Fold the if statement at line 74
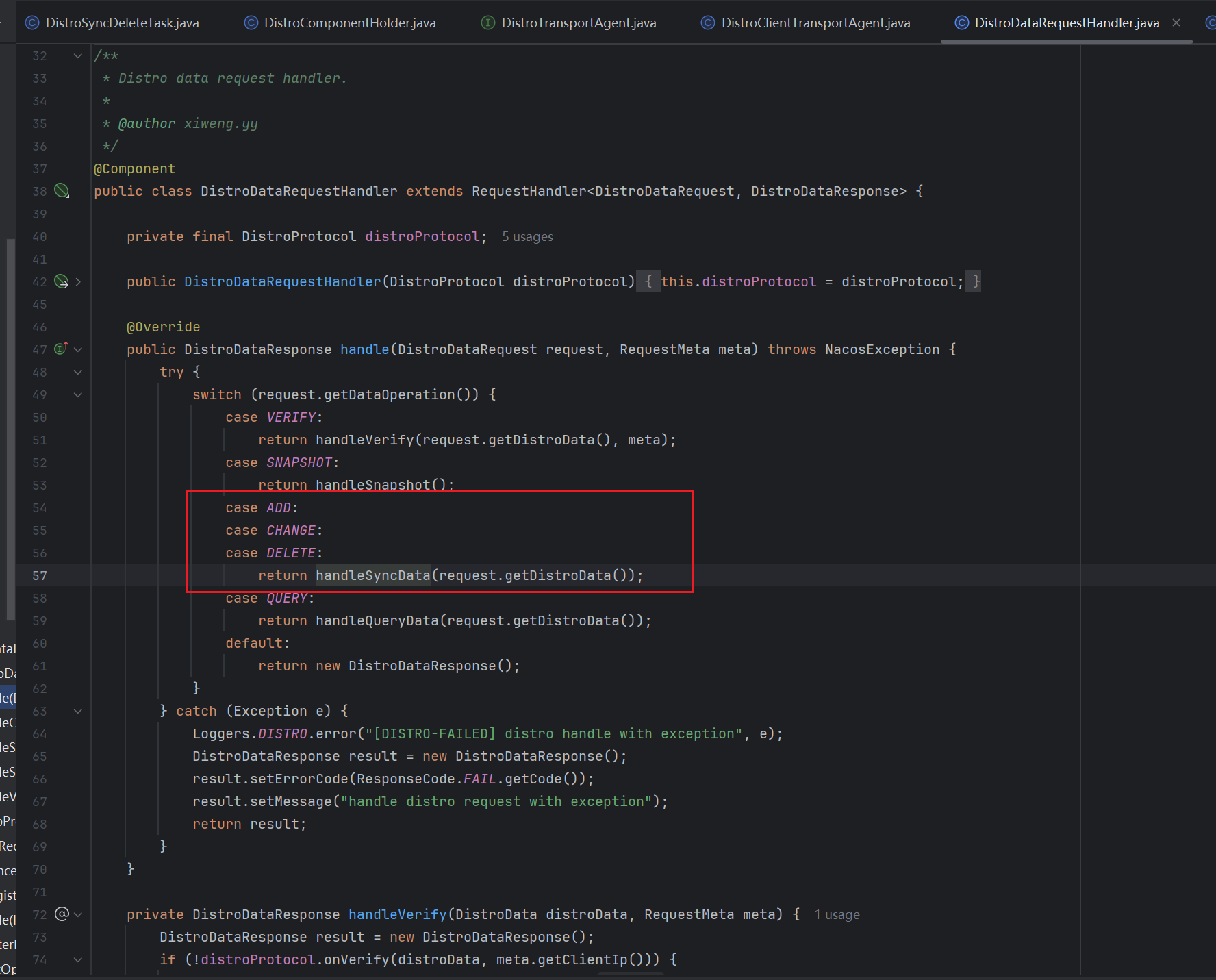Image resolution: width=1216 pixels, height=980 pixels. 78,959
